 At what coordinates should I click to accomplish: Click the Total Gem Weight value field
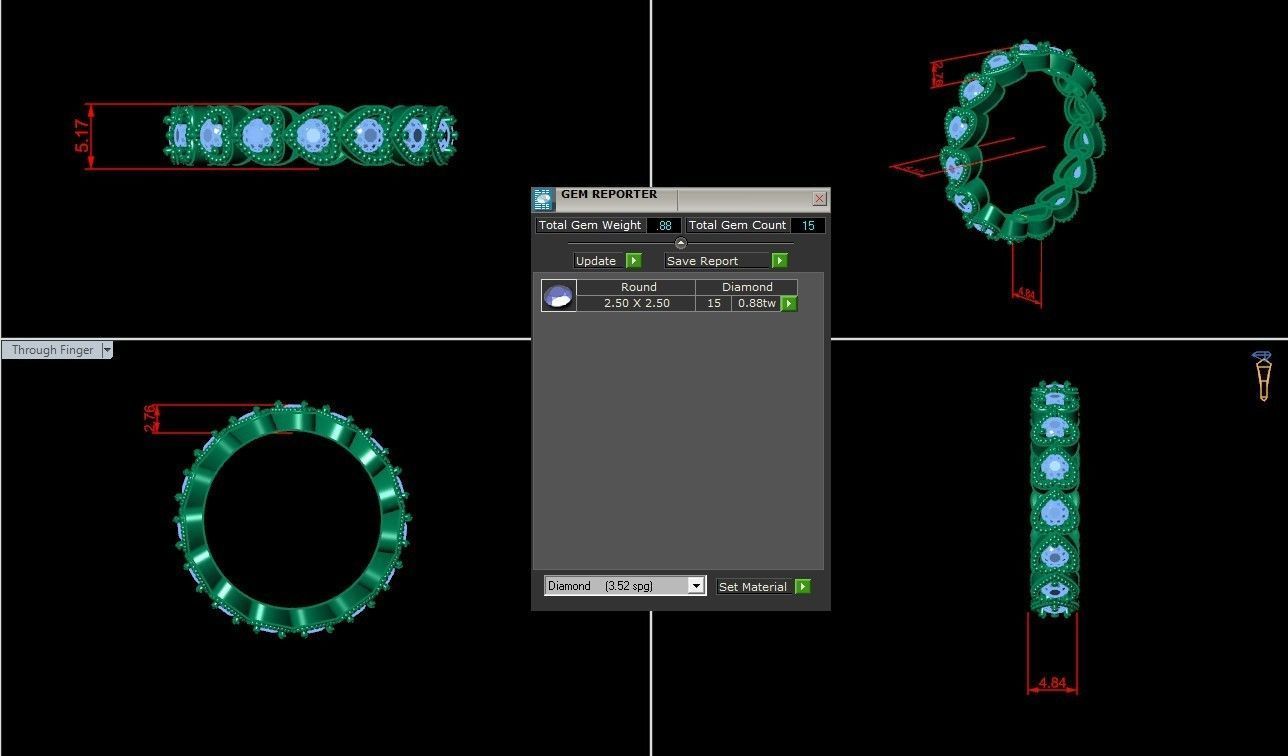point(664,226)
